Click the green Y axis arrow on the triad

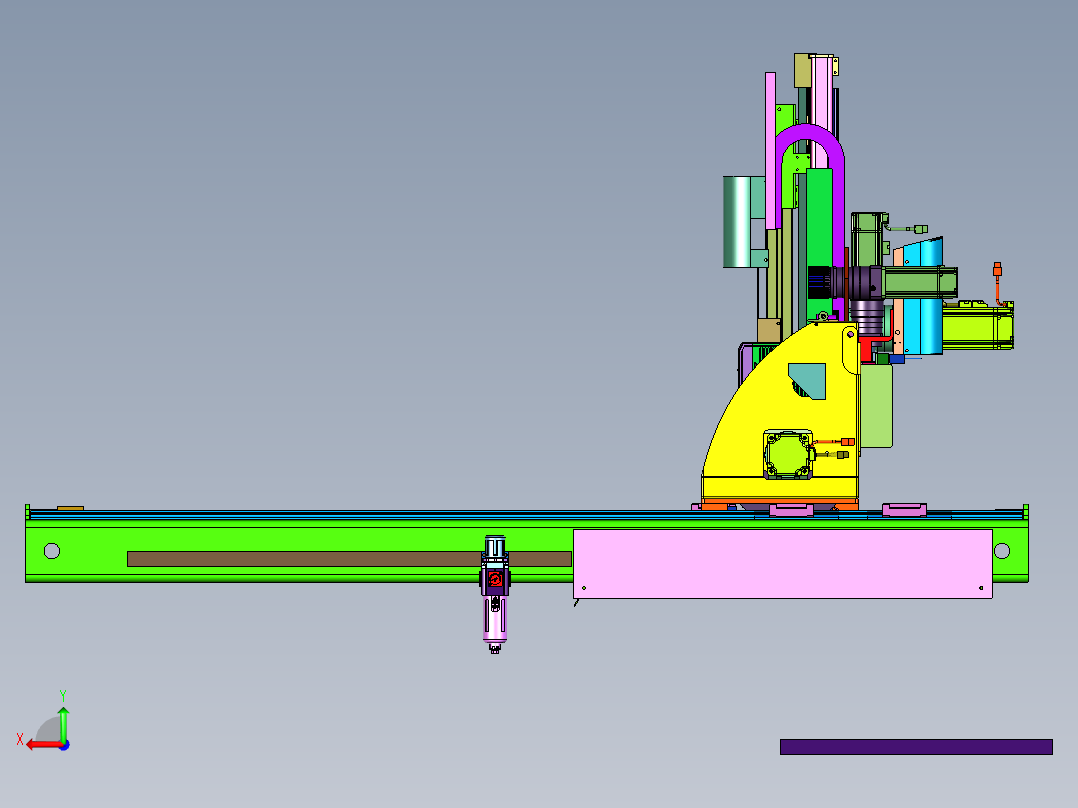(63, 720)
